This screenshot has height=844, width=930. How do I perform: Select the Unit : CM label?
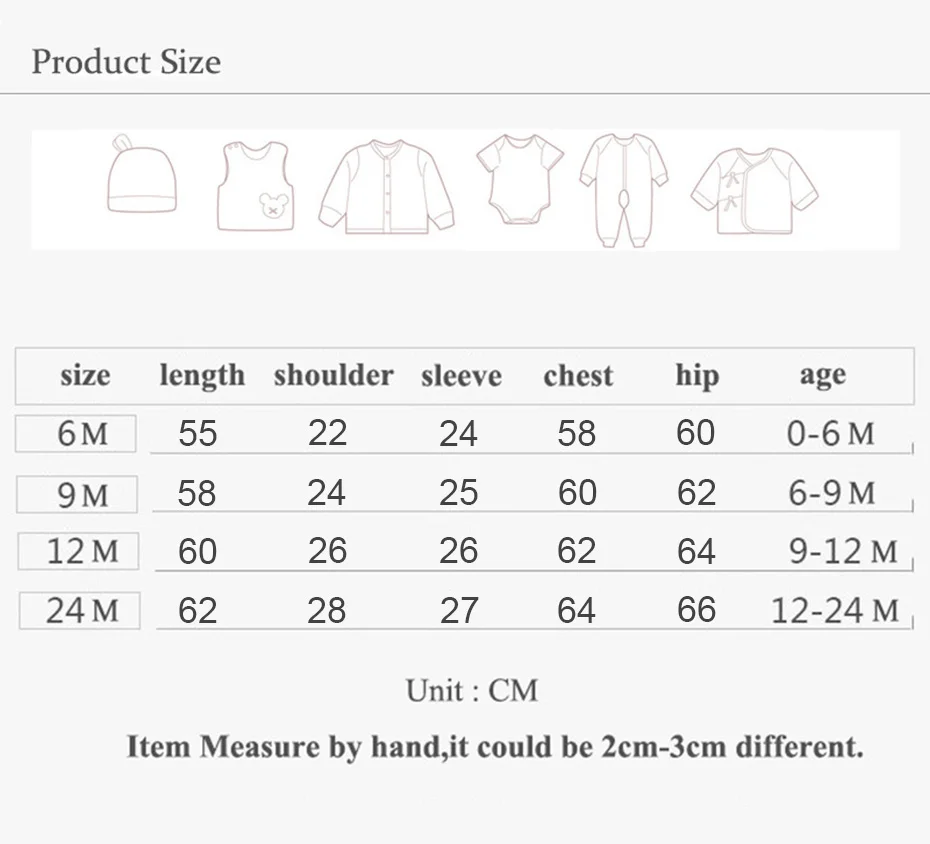pyautogui.click(x=472, y=690)
